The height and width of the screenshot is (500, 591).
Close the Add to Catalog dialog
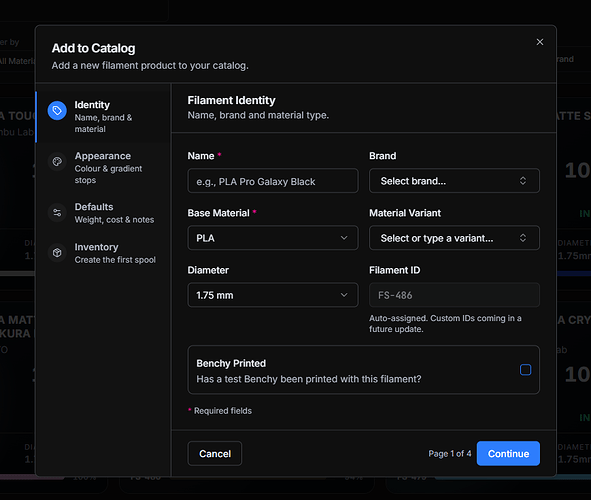pos(540,42)
